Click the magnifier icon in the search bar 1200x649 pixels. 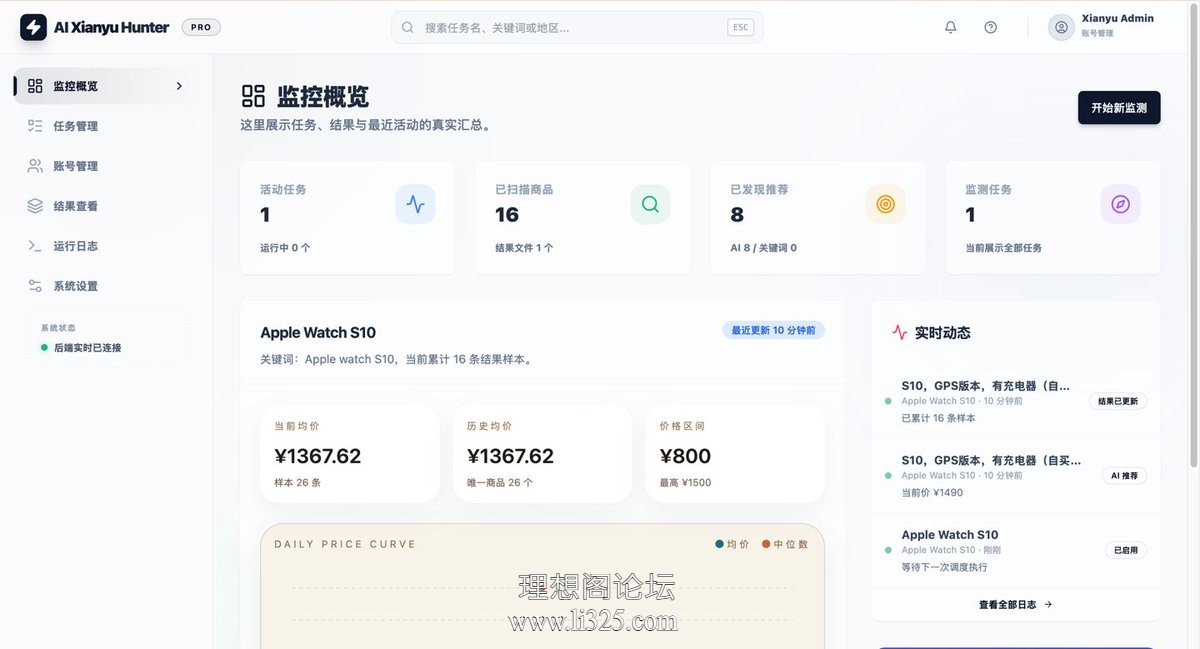407,27
